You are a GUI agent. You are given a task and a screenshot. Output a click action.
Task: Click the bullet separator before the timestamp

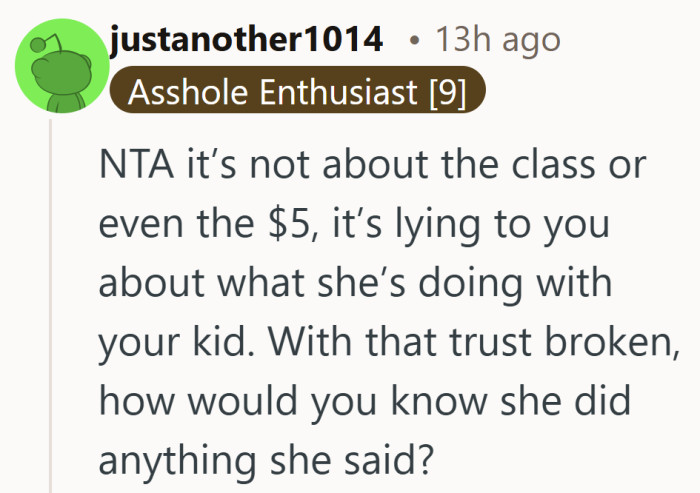pyautogui.click(x=414, y=41)
